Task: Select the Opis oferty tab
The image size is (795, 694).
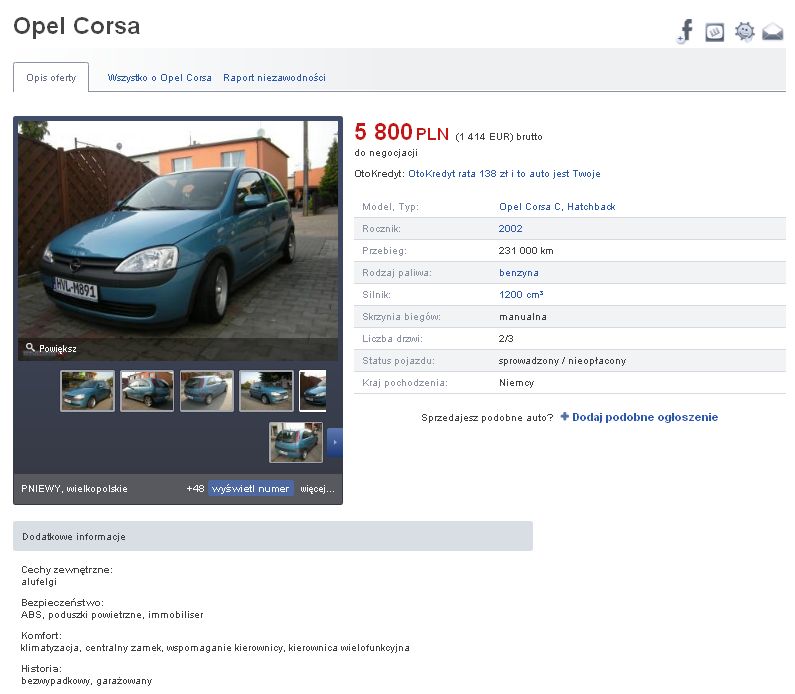Action: (51, 78)
